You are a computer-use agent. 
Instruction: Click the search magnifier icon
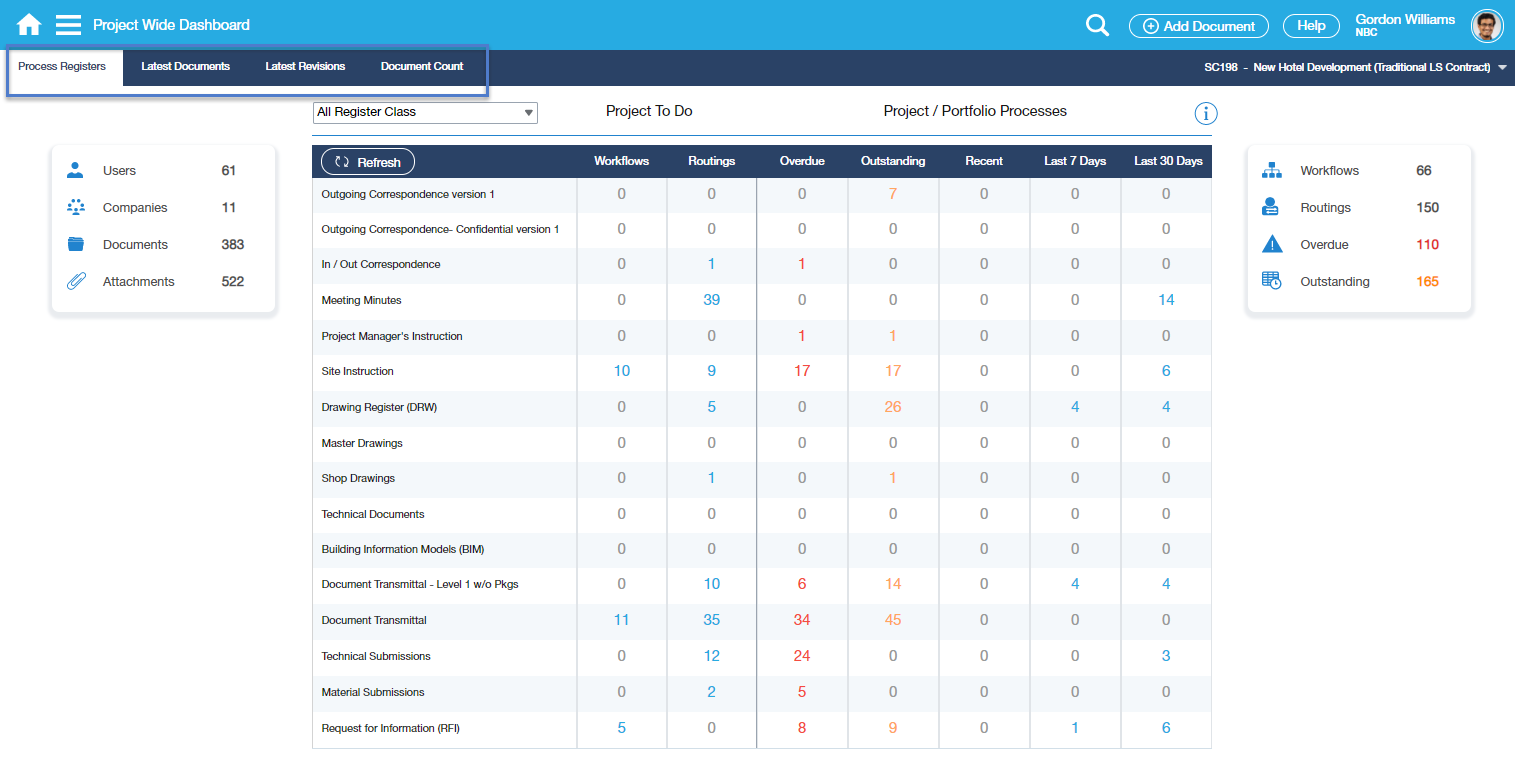pos(1096,25)
